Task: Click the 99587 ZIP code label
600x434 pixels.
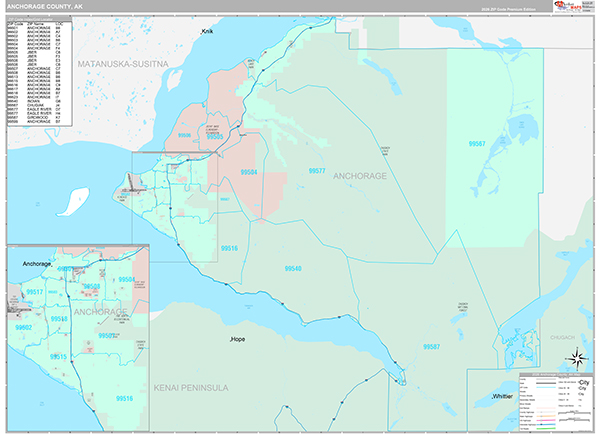Action: (x=431, y=347)
